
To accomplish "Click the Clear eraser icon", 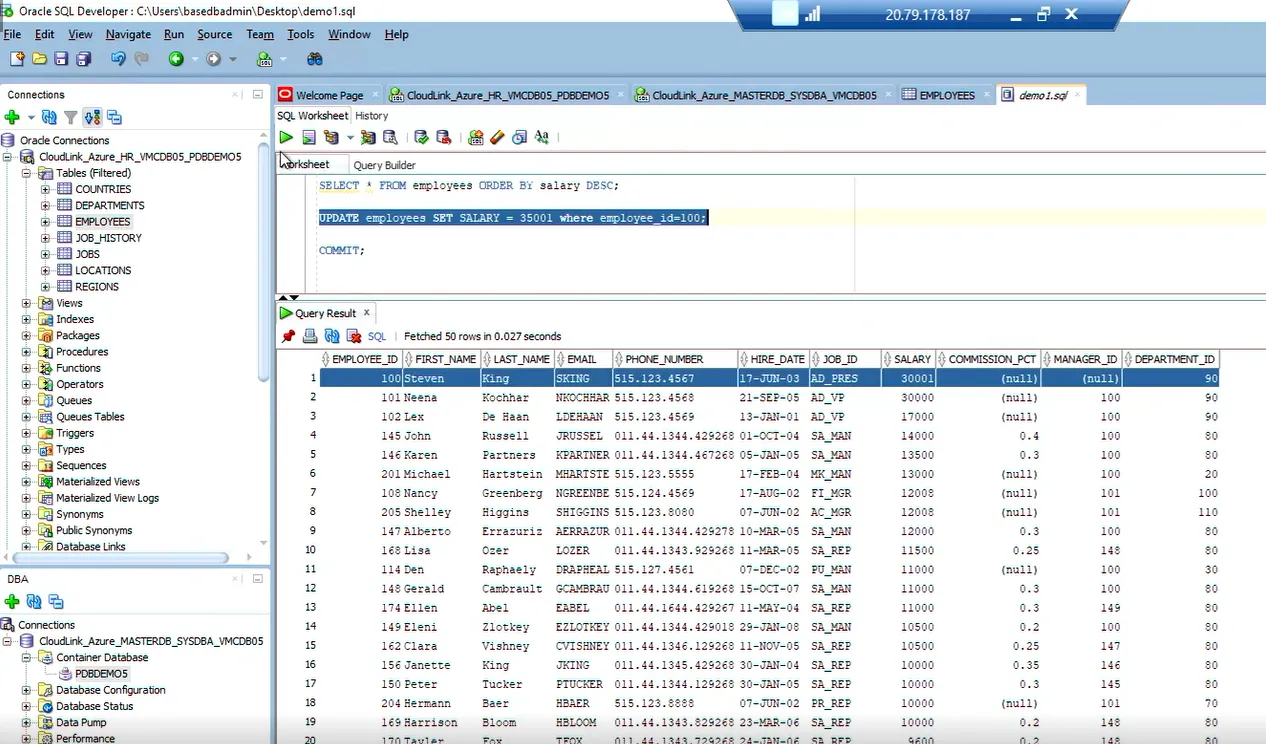I will click(497, 137).
